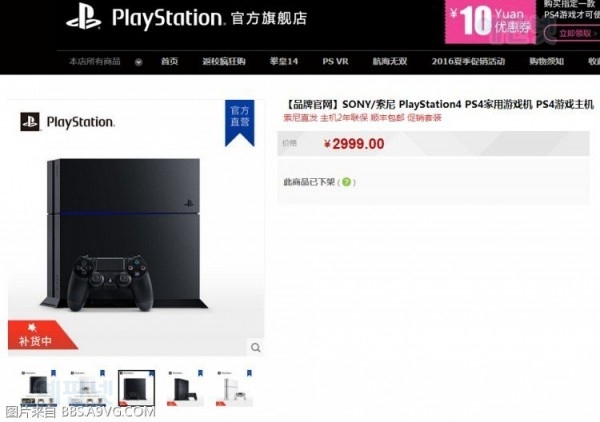This screenshot has width=600, height=422.
Task: Open the magnifier zoom icon on the product image
Action: click(x=256, y=348)
